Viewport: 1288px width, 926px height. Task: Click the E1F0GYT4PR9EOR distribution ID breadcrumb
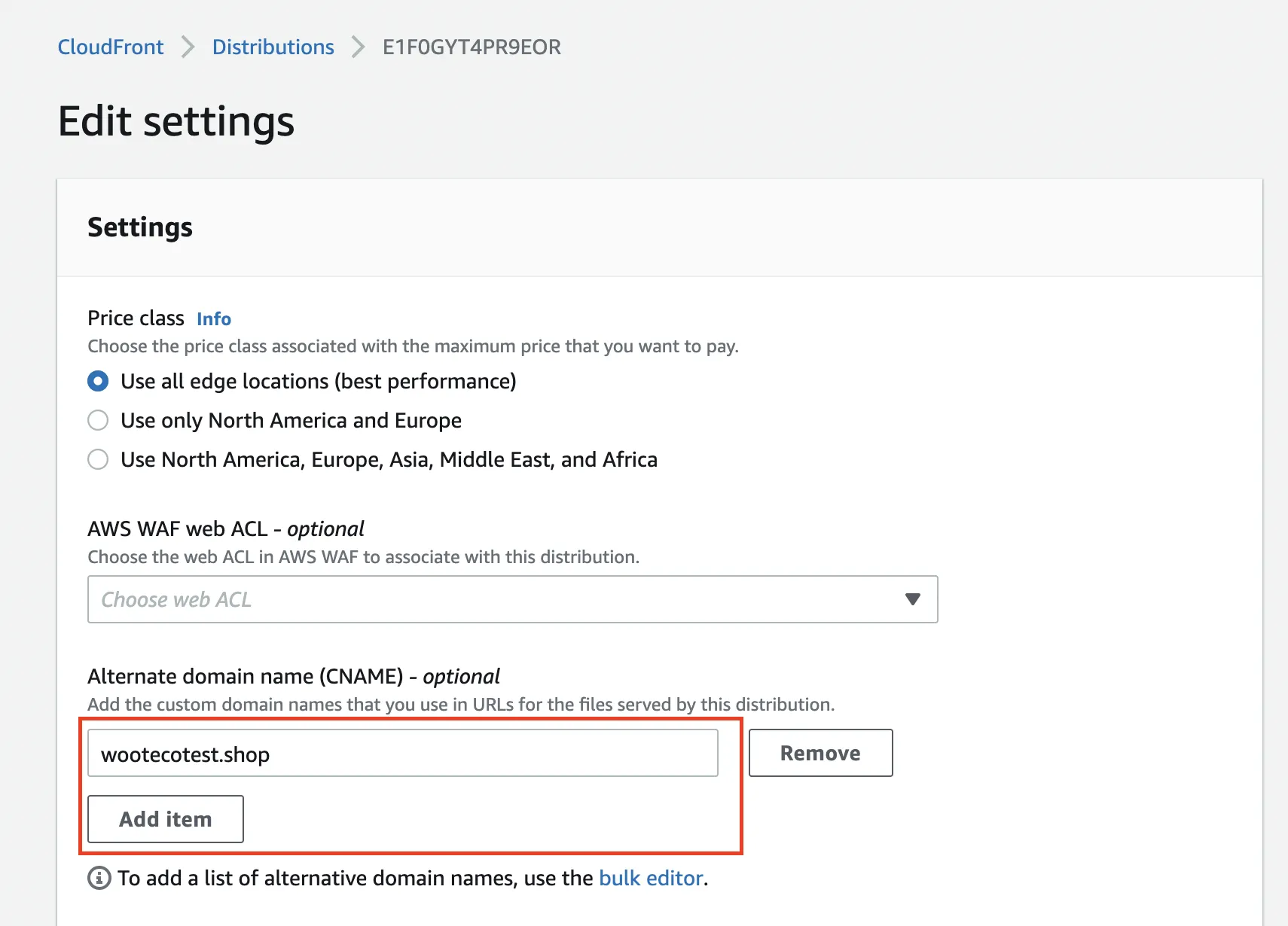pos(472,47)
